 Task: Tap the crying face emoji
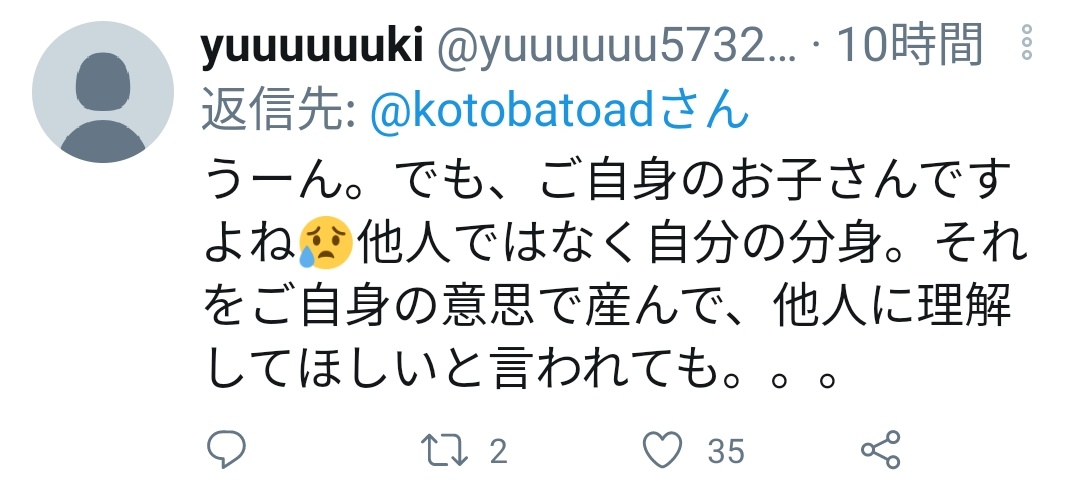click(x=326, y=242)
